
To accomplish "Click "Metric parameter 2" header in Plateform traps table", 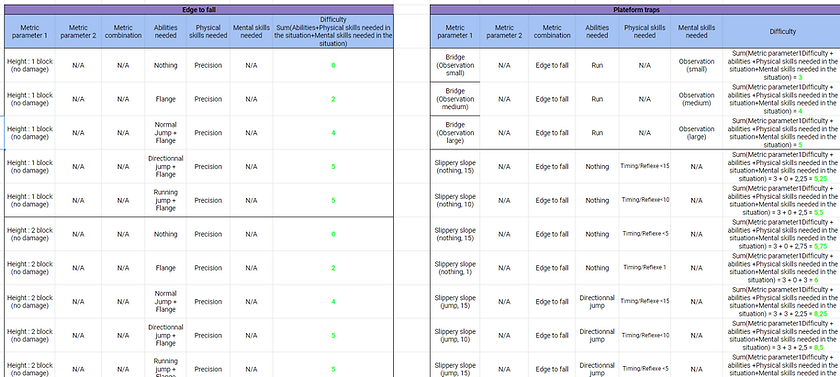I will [504, 32].
